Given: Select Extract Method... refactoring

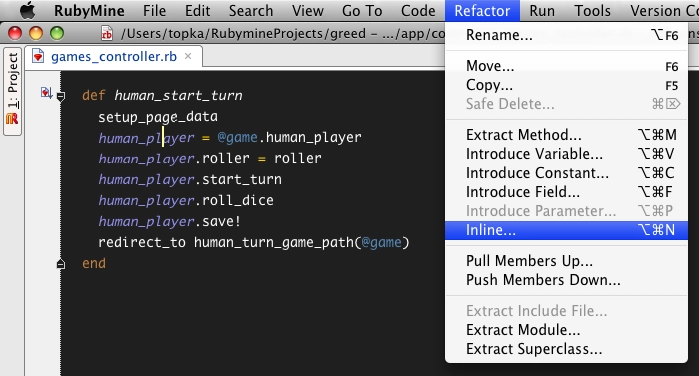Looking at the screenshot, I should pyautogui.click(x=566, y=135).
